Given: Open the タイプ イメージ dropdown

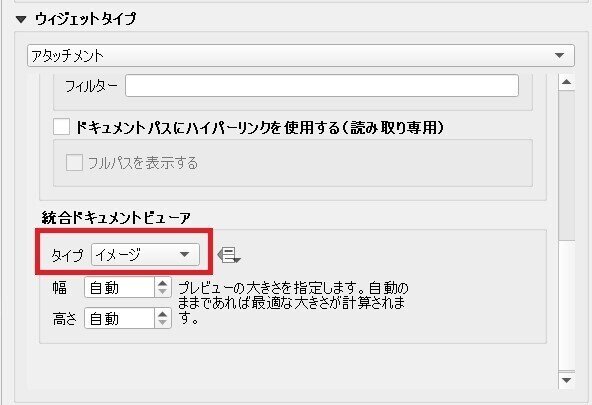Looking at the screenshot, I should (145, 255).
